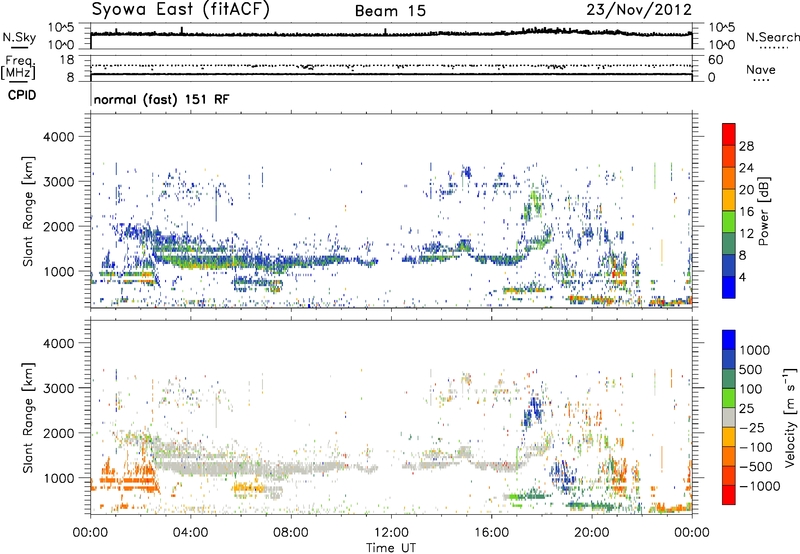Click the '-1000' tick on Velocity colorbar
This screenshot has height=554, width=800.
pyautogui.click(x=760, y=486)
